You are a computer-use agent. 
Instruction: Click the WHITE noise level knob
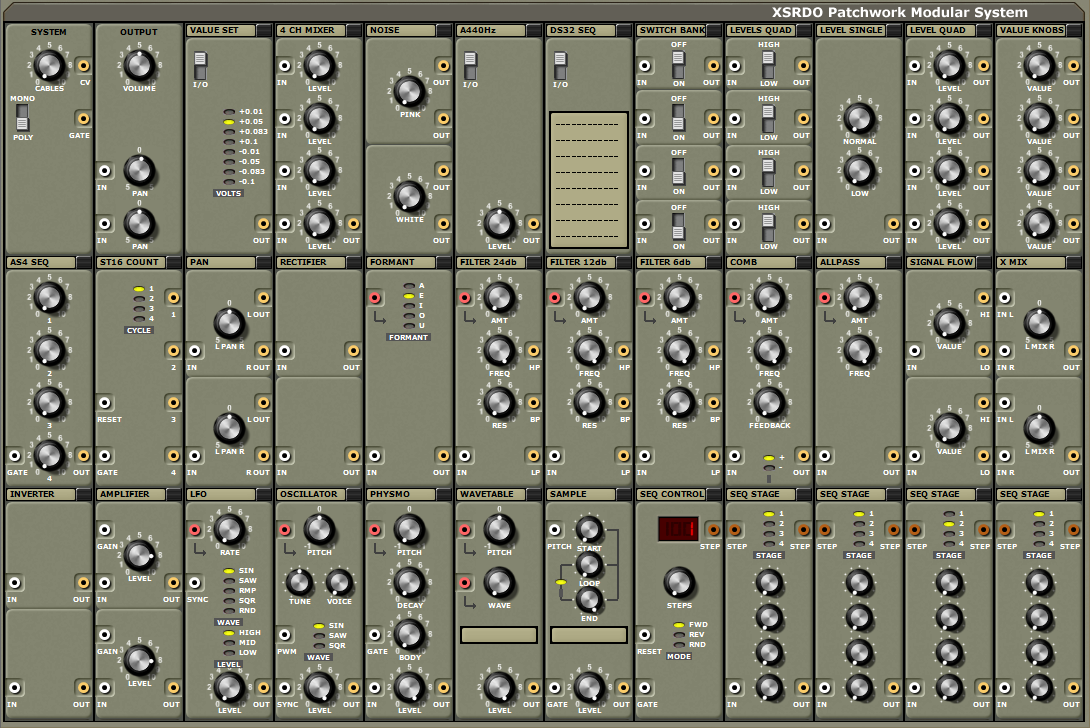pos(409,197)
